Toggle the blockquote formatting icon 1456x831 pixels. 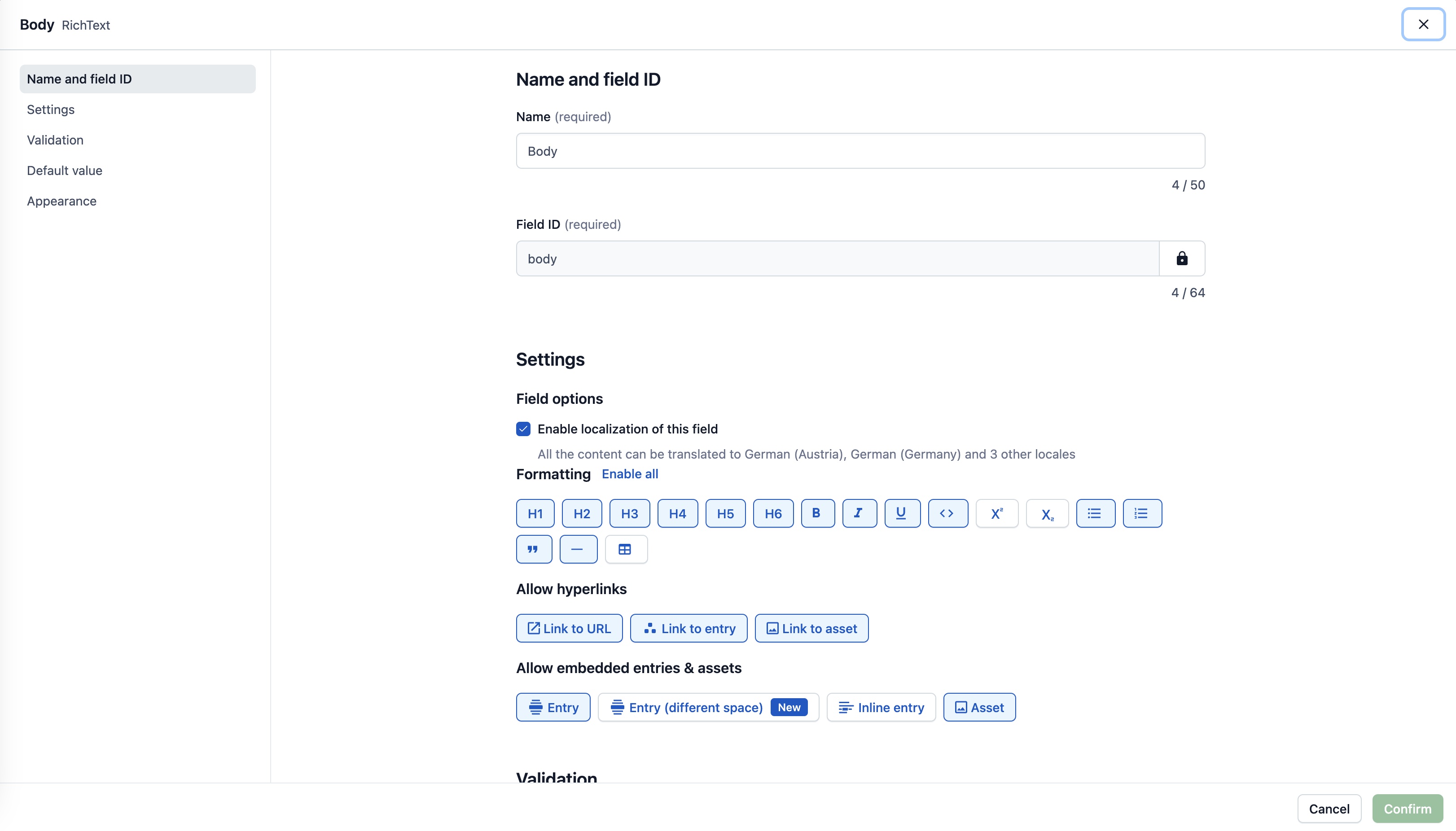pyautogui.click(x=533, y=549)
